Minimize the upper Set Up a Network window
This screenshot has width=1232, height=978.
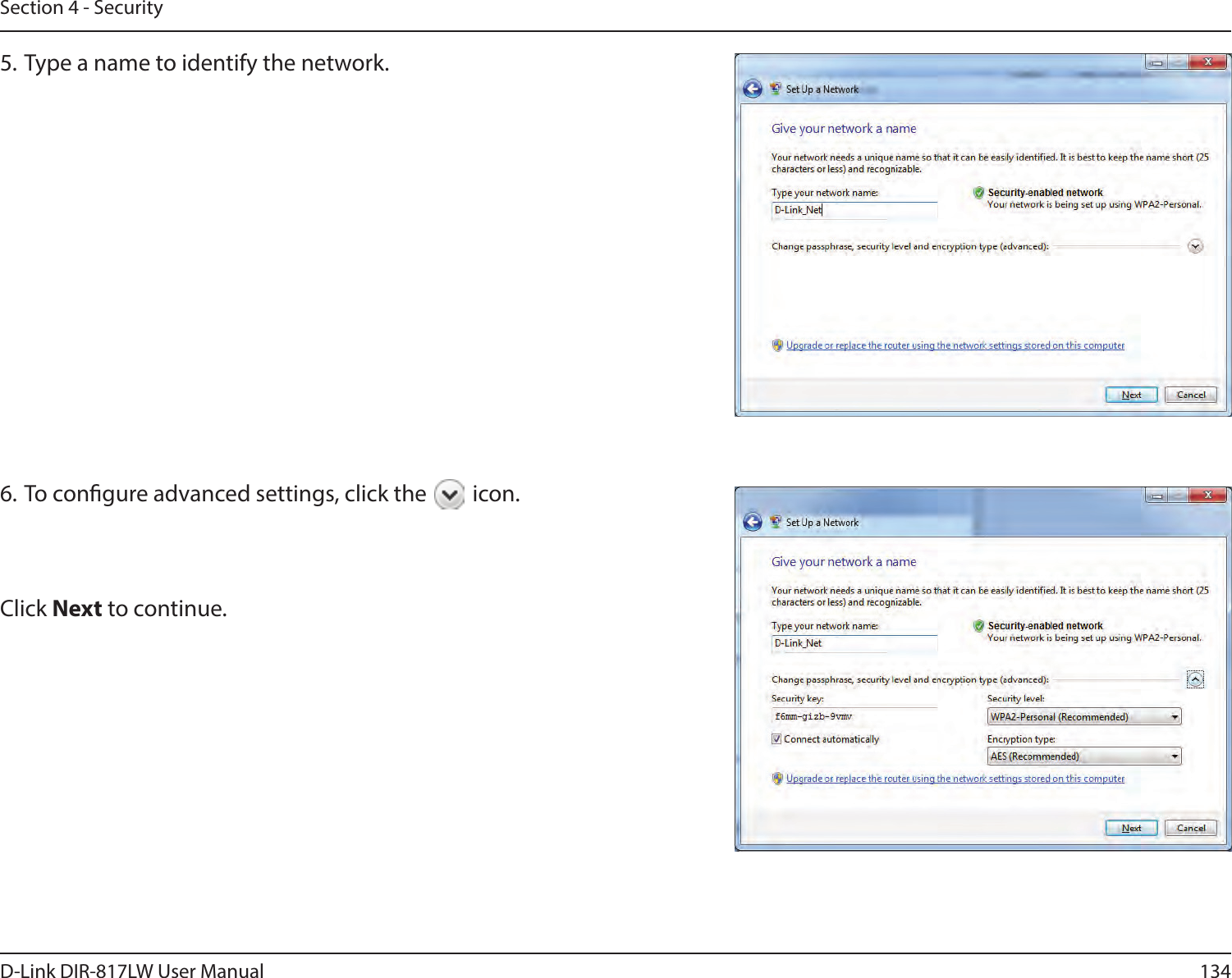point(1156,62)
